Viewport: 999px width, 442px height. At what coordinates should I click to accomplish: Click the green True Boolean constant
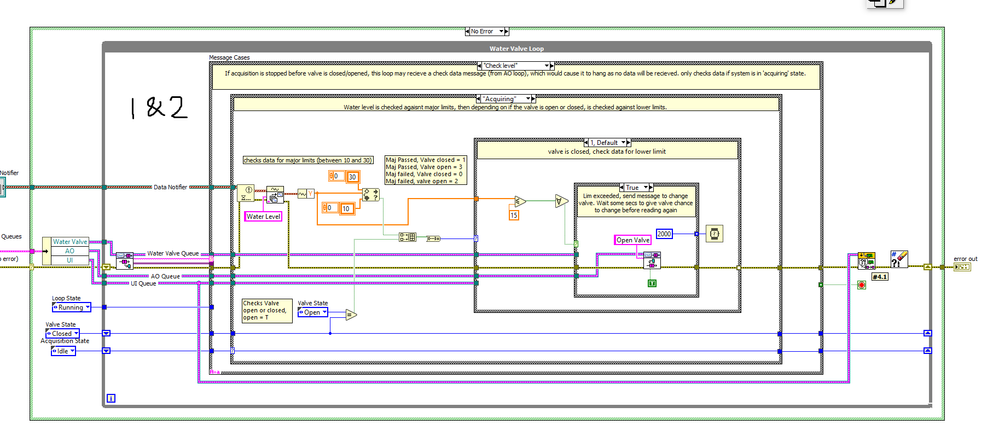pyautogui.click(x=652, y=282)
